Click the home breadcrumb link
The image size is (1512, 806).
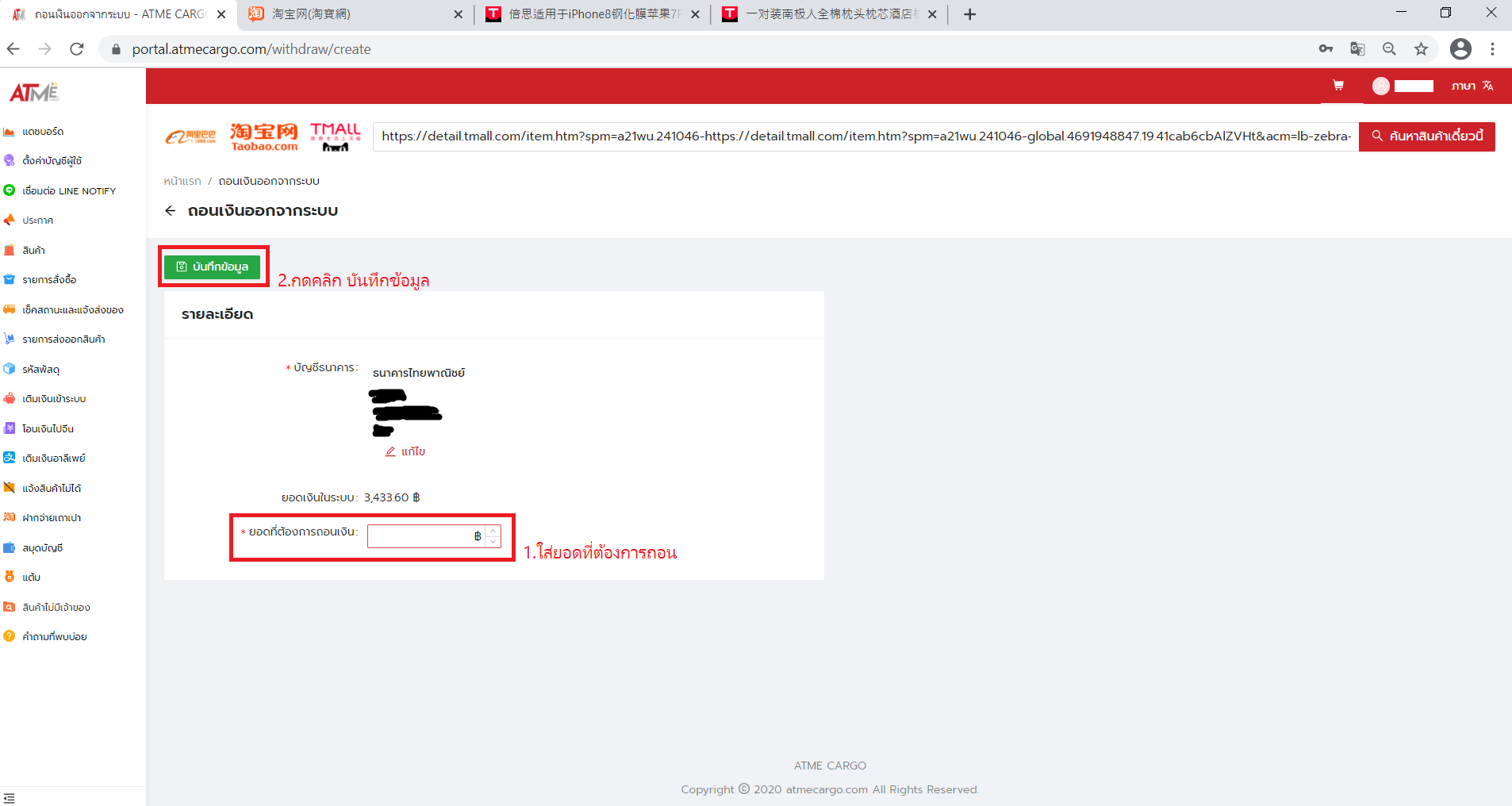tap(182, 182)
